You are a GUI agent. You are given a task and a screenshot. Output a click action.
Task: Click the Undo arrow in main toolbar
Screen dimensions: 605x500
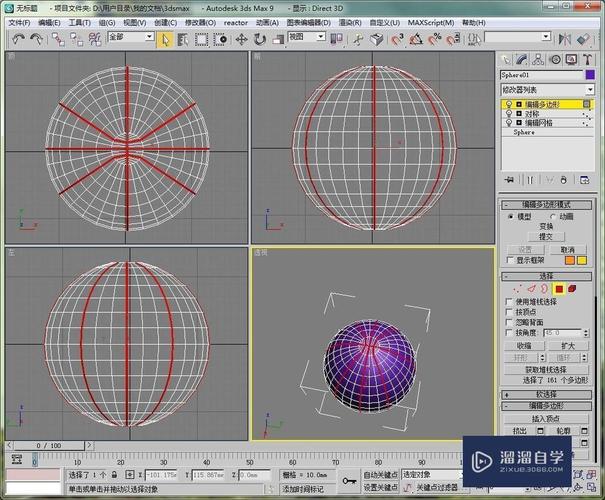[17, 39]
